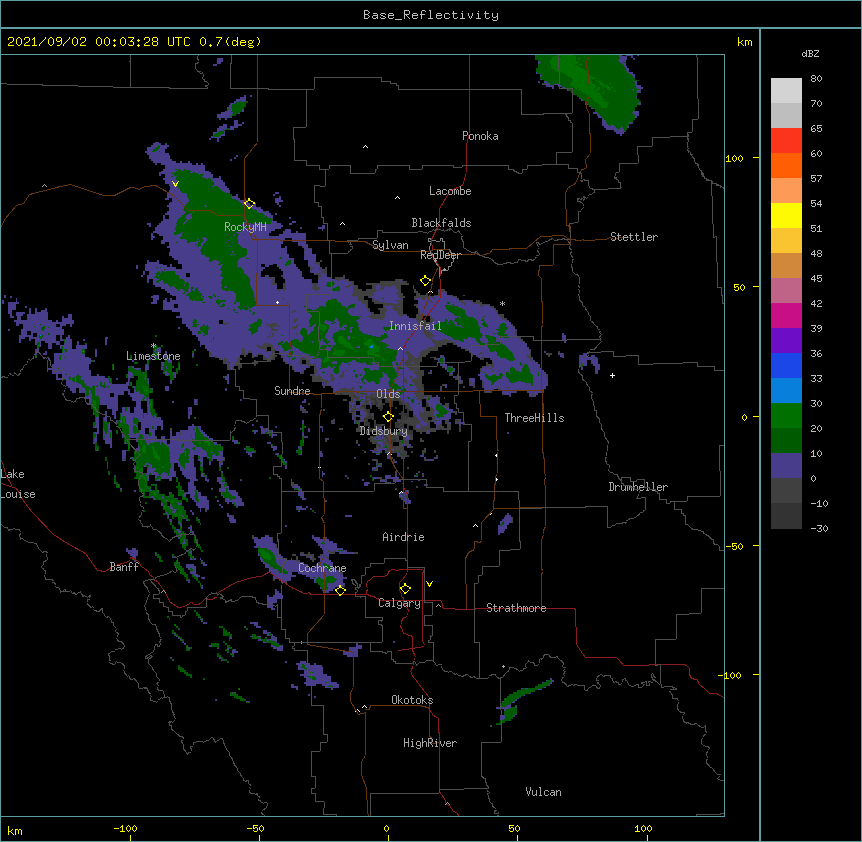862x842 pixels.
Task: Click the ThreeHills label
Action: point(534,418)
